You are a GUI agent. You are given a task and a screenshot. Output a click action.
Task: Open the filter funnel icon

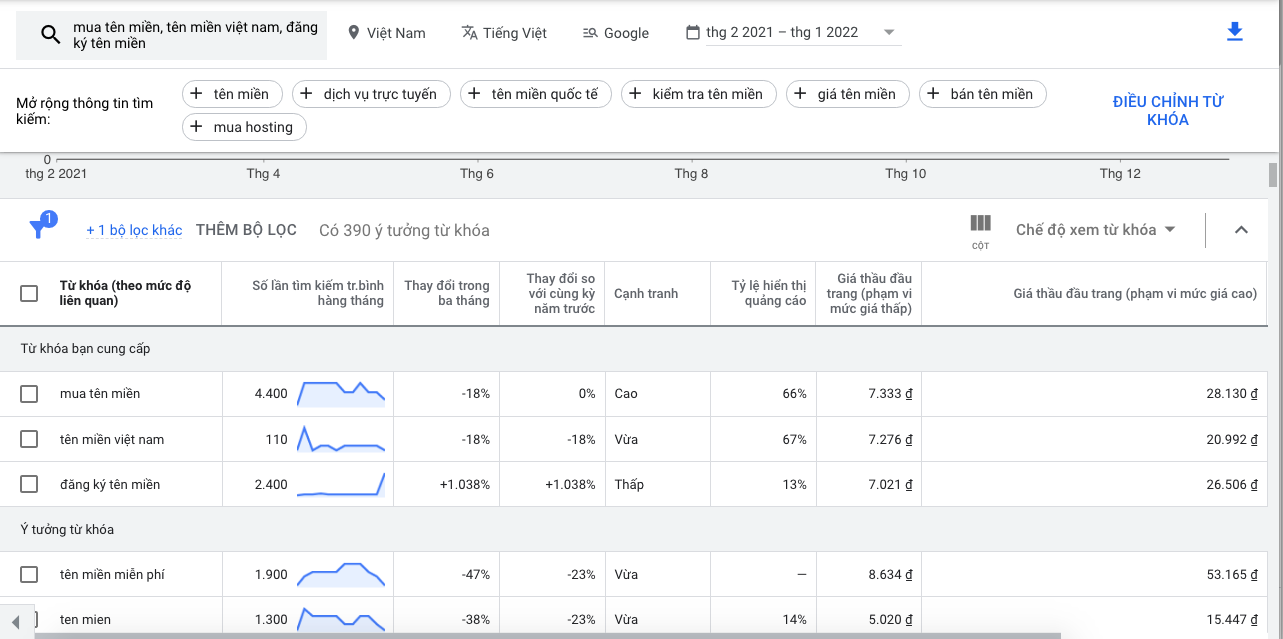(x=38, y=230)
